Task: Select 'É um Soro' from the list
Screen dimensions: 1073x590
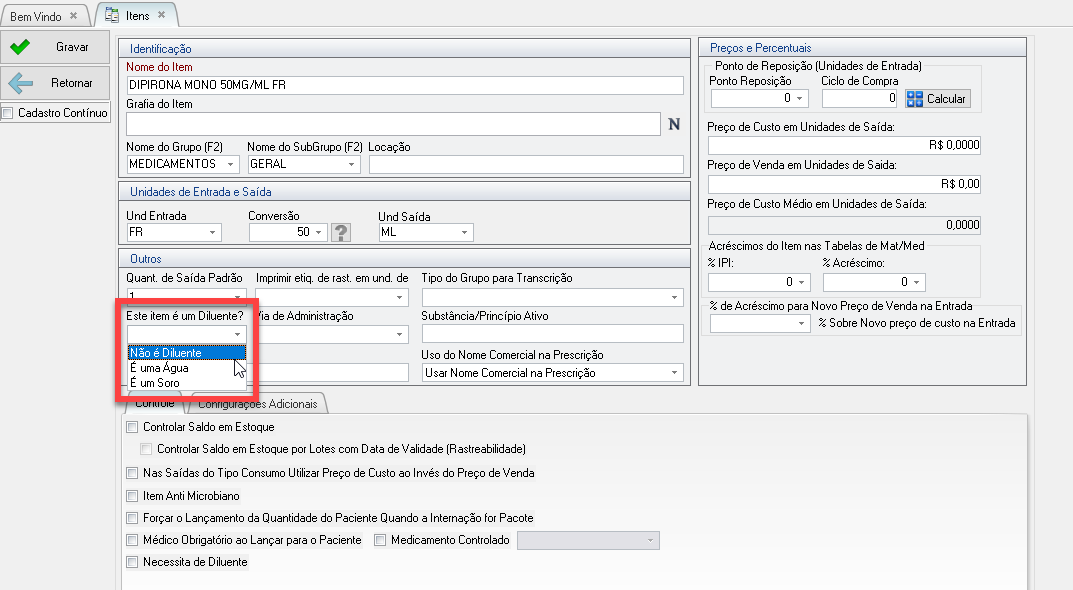Action: tap(155, 383)
